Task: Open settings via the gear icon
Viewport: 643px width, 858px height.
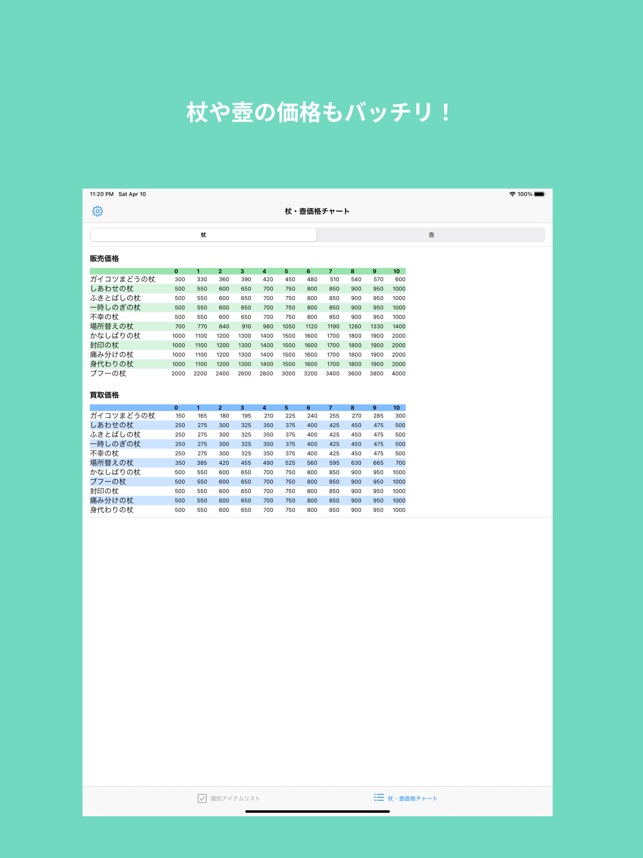Action: pos(97,211)
